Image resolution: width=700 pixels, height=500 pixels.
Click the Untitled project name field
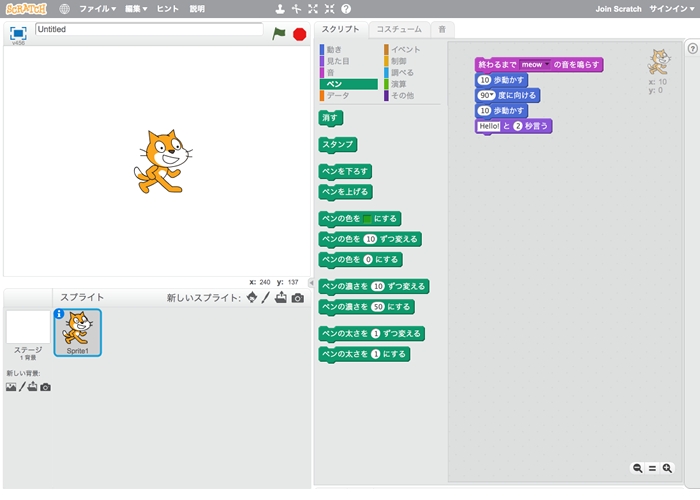coord(149,29)
